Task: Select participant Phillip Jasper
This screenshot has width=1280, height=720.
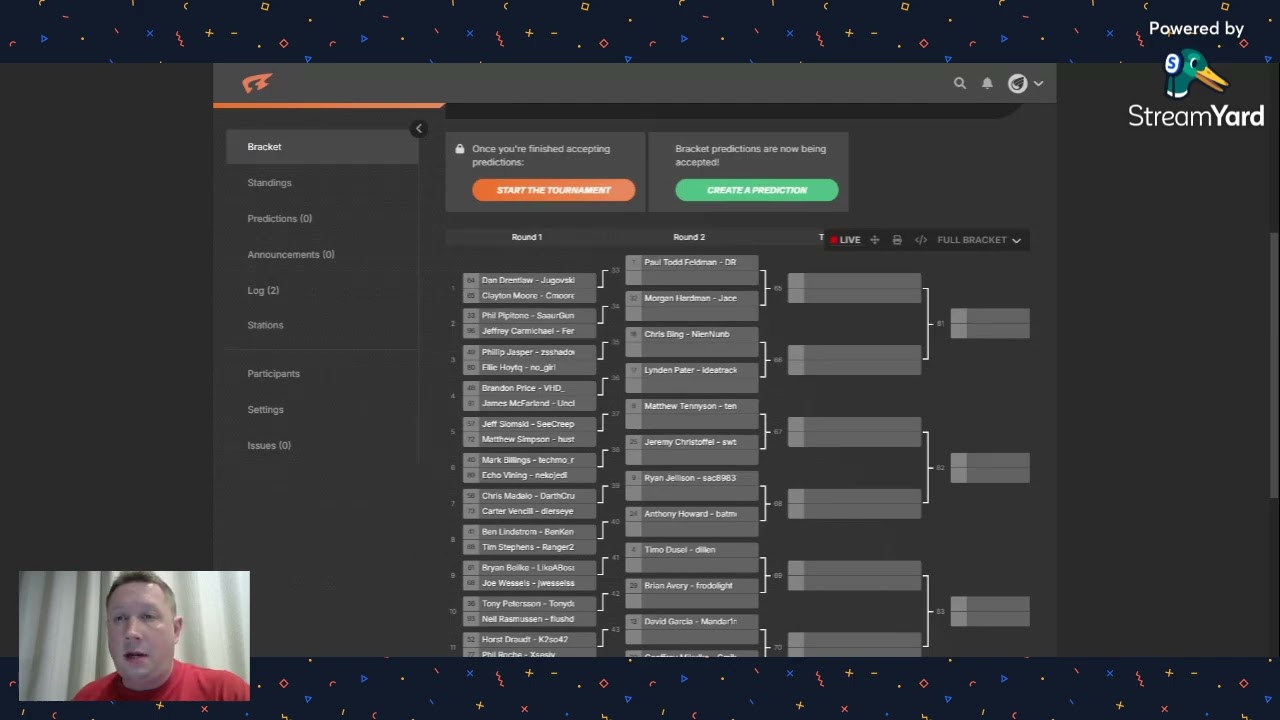Action: point(529,352)
